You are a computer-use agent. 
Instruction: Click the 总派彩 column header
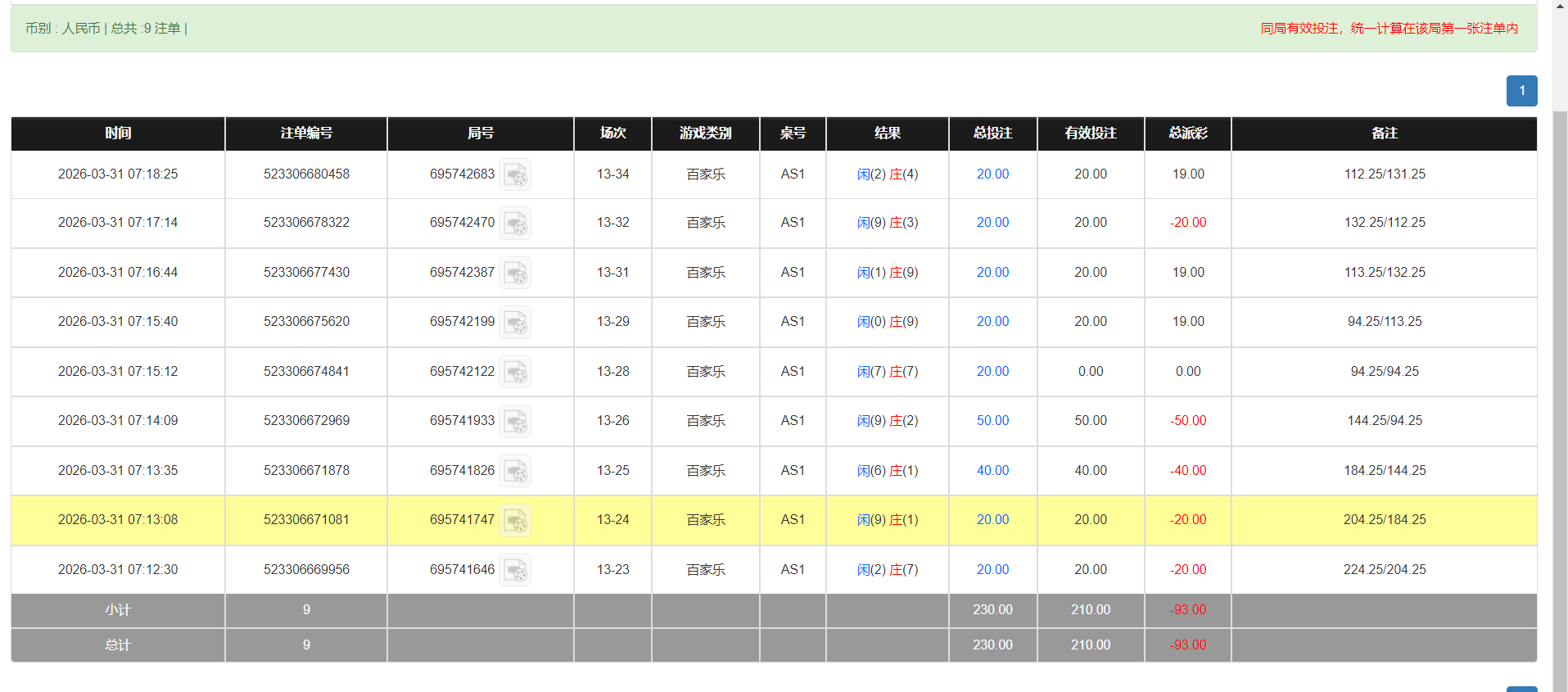coord(1187,133)
